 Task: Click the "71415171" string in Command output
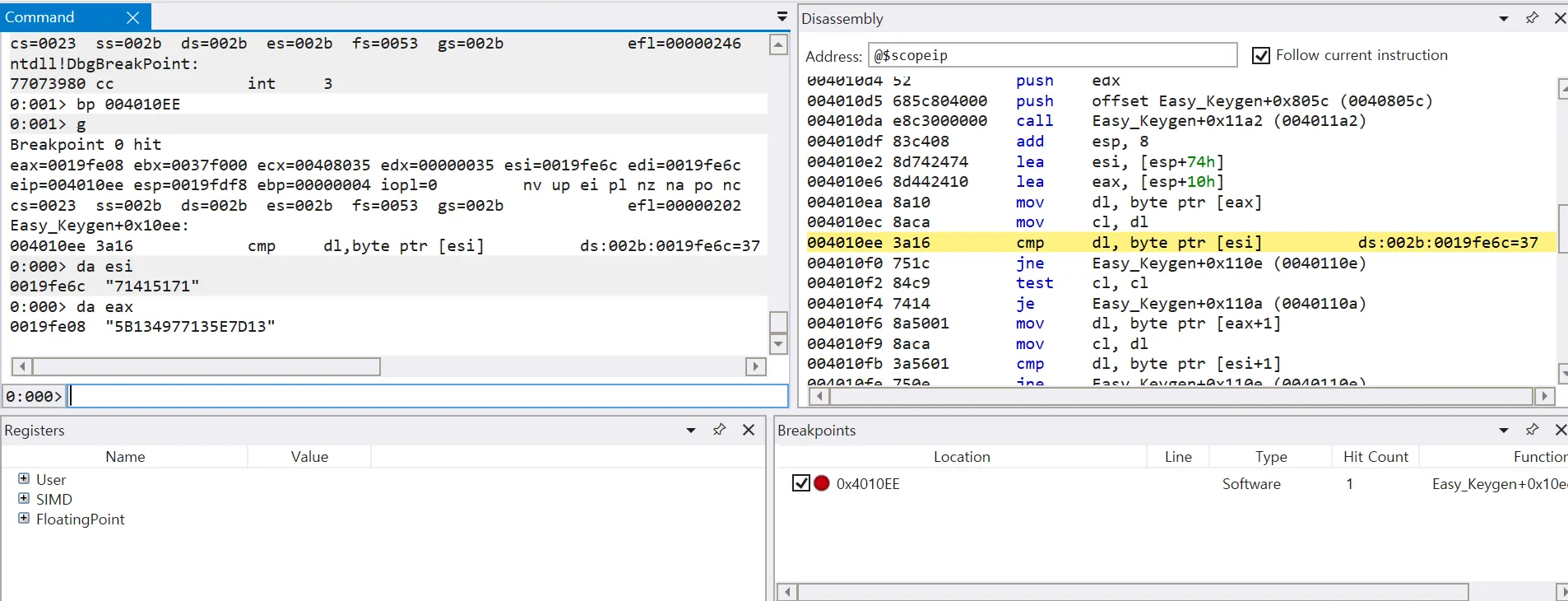pos(152,287)
